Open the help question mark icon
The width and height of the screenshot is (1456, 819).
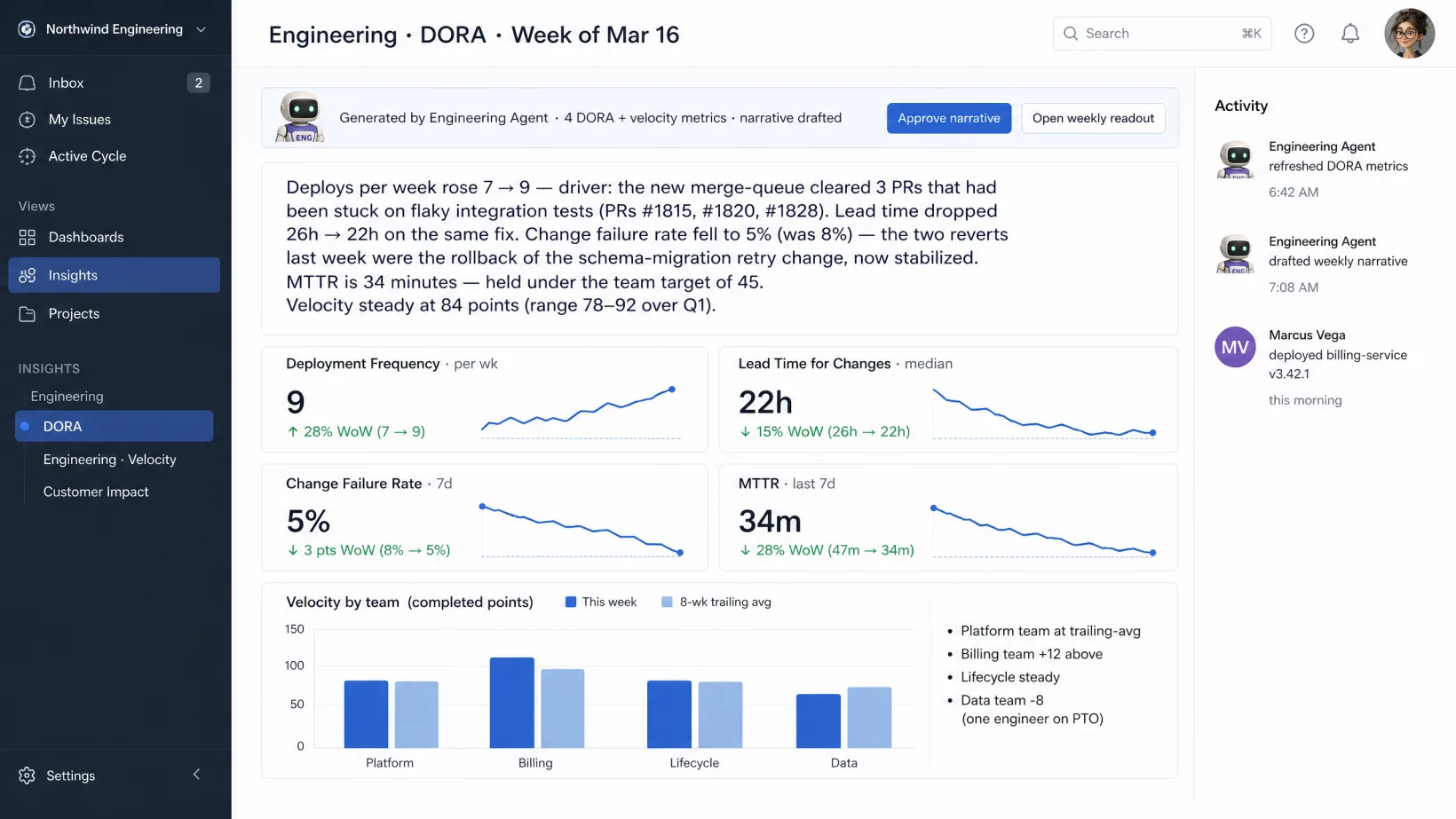(1304, 34)
